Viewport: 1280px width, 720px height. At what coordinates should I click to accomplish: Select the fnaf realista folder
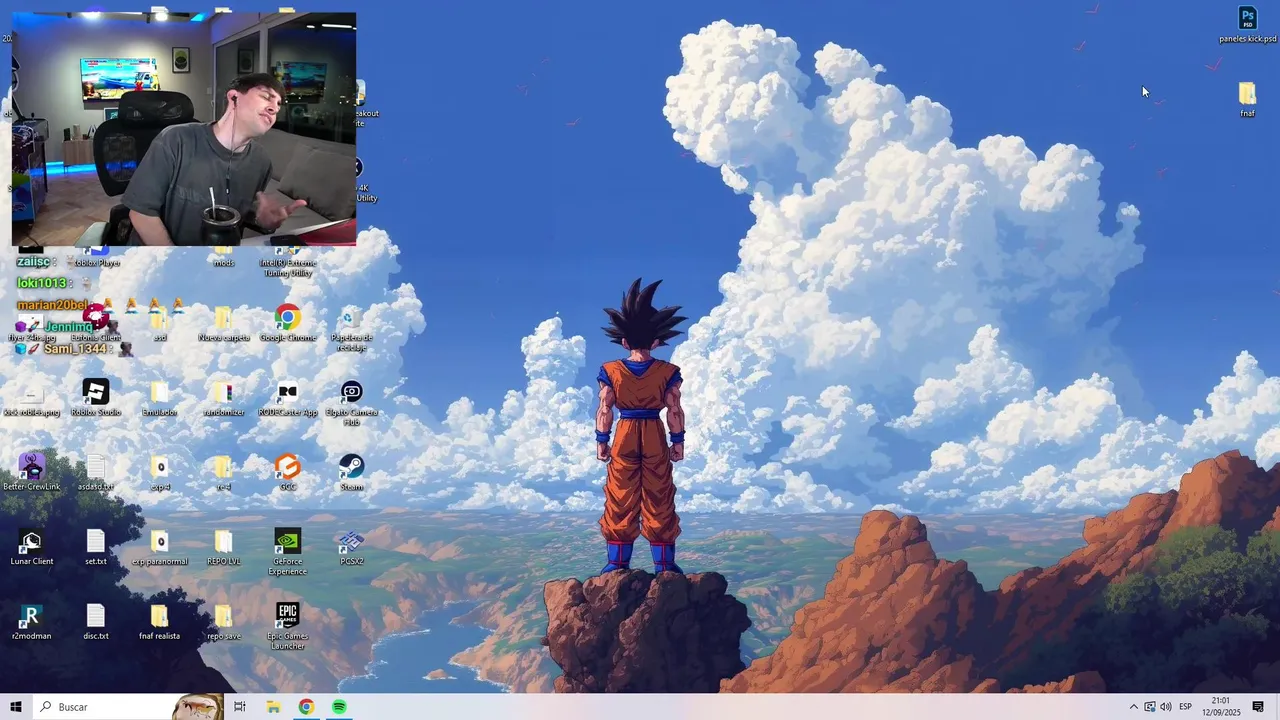coord(159,622)
